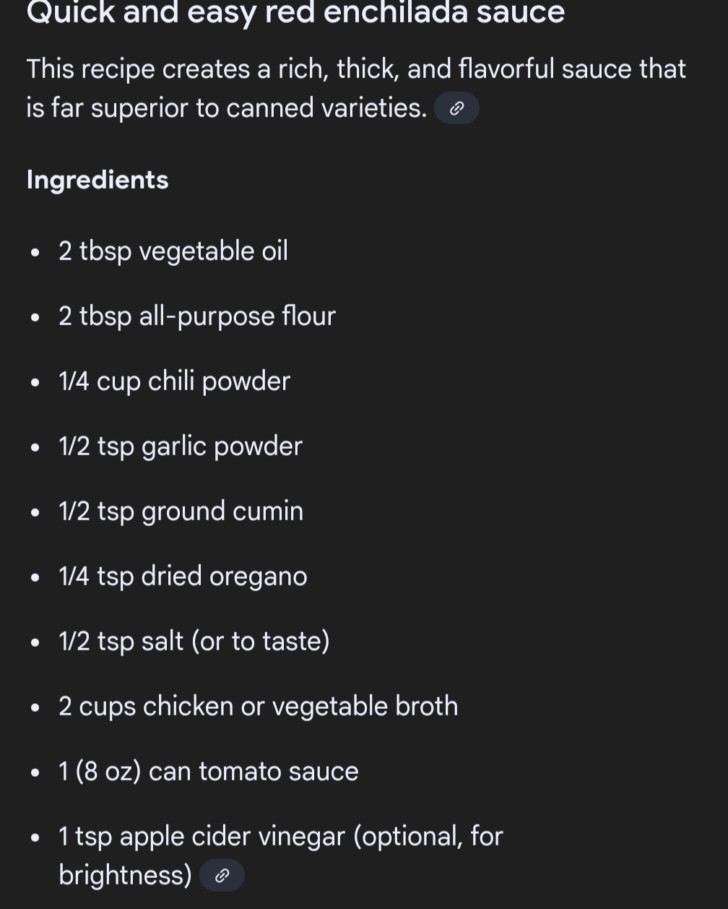The height and width of the screenshot is (909, 728).
Task: Tap the "2 cups chicken or vegetable broth" item
Action: (x=258, y=706)
